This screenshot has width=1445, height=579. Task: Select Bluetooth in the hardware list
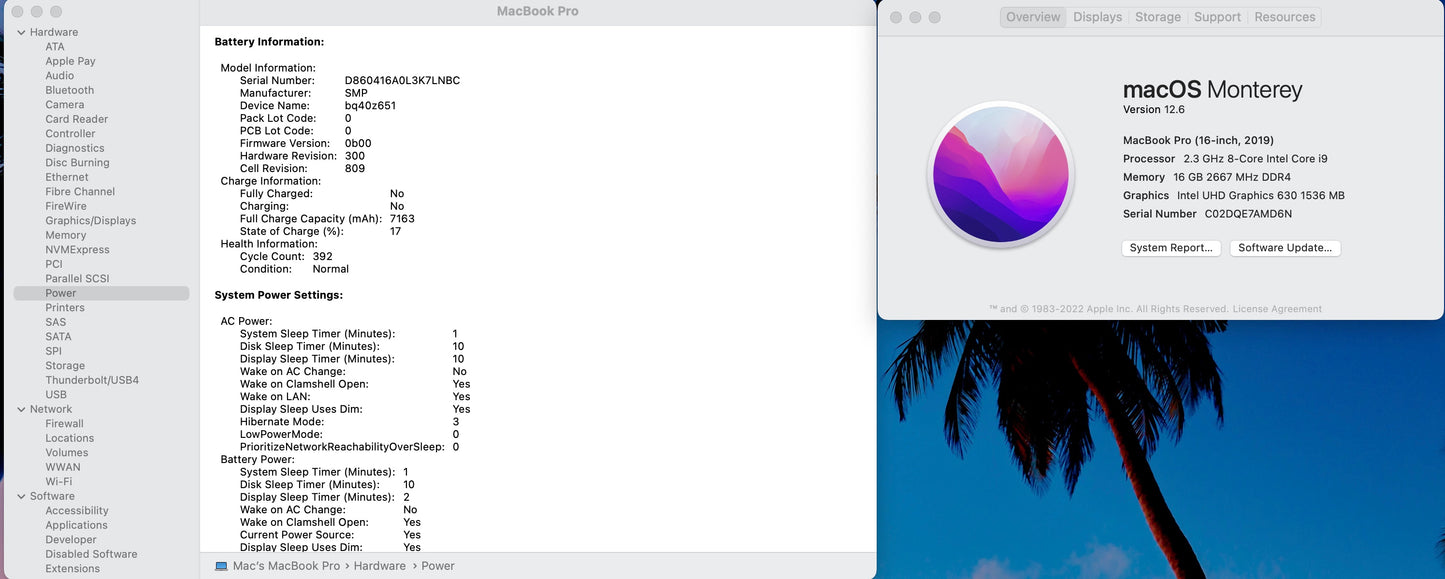pos(69,90)
